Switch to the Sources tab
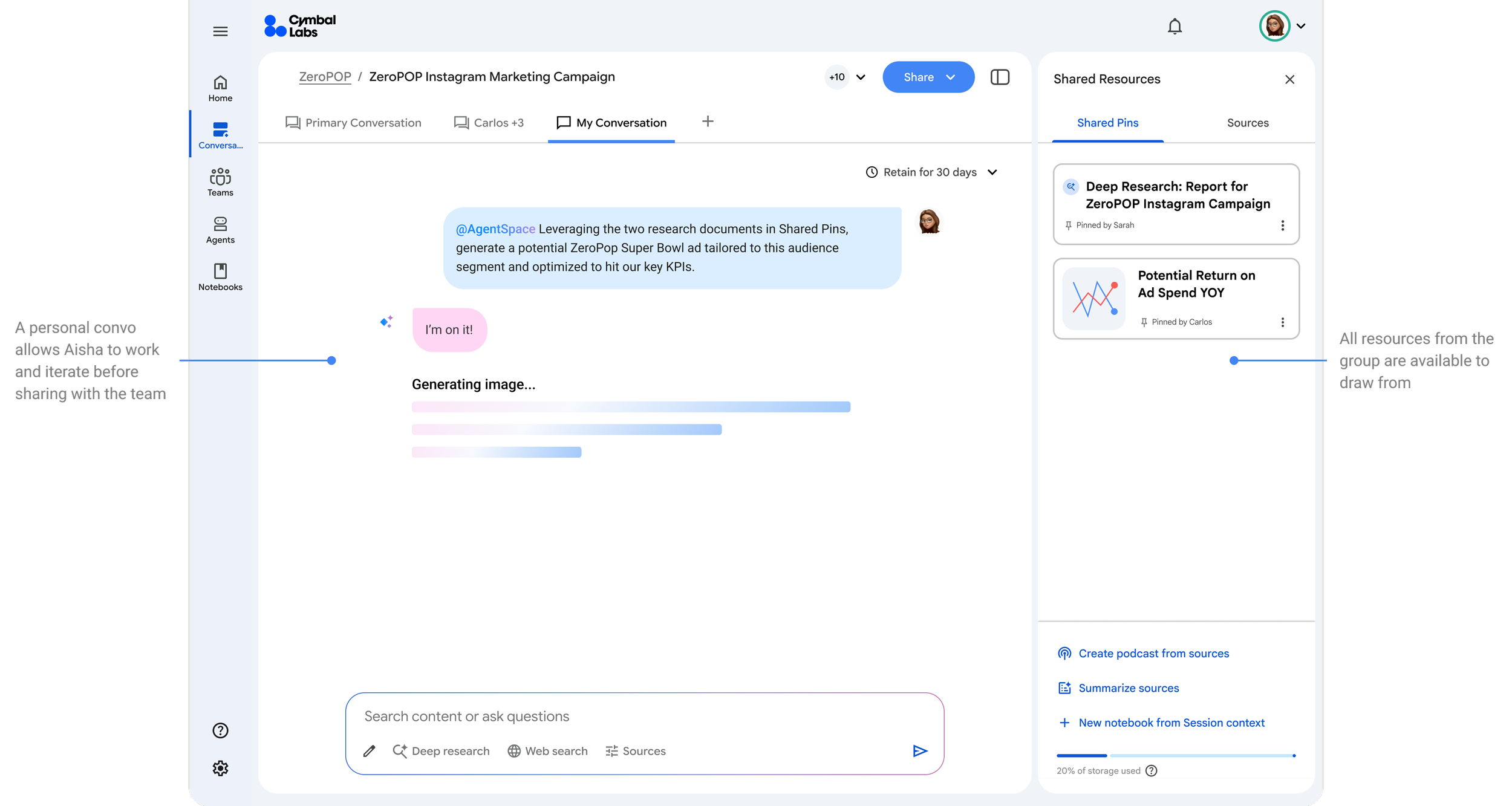 coord(1248,123)
